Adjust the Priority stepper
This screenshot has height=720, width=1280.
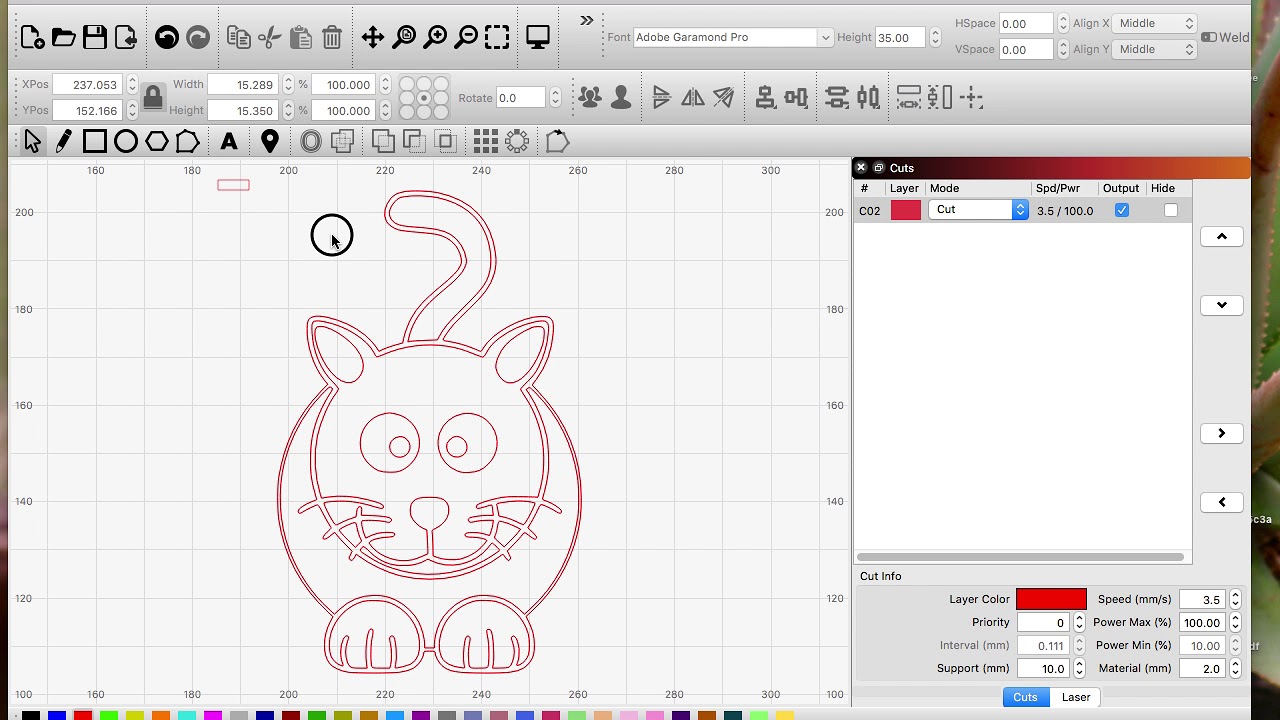(1079, 622)
